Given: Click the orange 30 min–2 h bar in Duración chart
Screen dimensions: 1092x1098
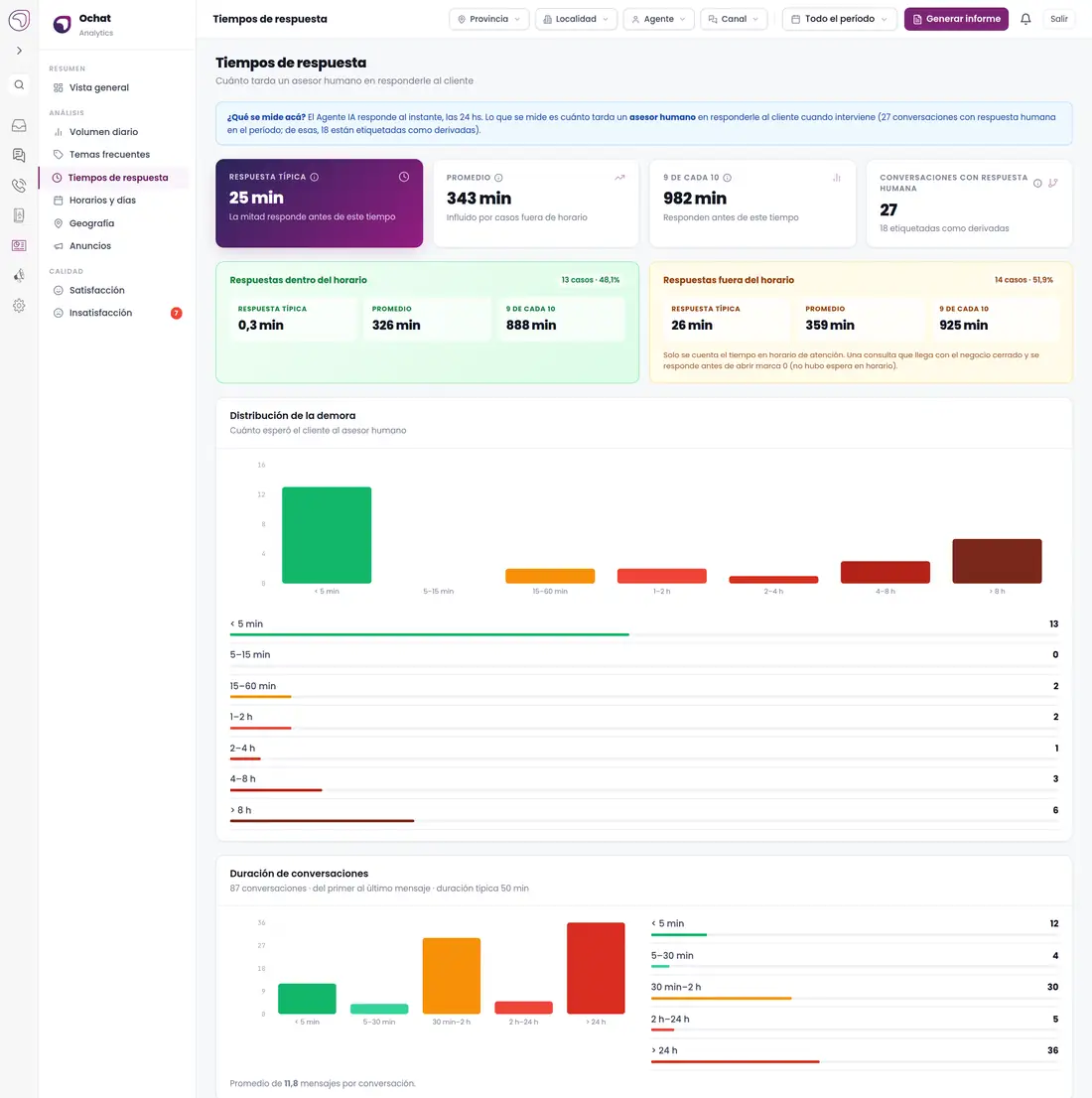Looking at the screenshot, I should click(x=451, y=976).
